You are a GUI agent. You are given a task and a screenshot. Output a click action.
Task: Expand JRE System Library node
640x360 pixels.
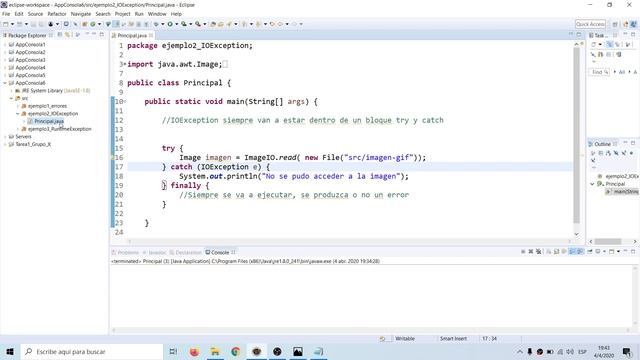pos(11,91)
